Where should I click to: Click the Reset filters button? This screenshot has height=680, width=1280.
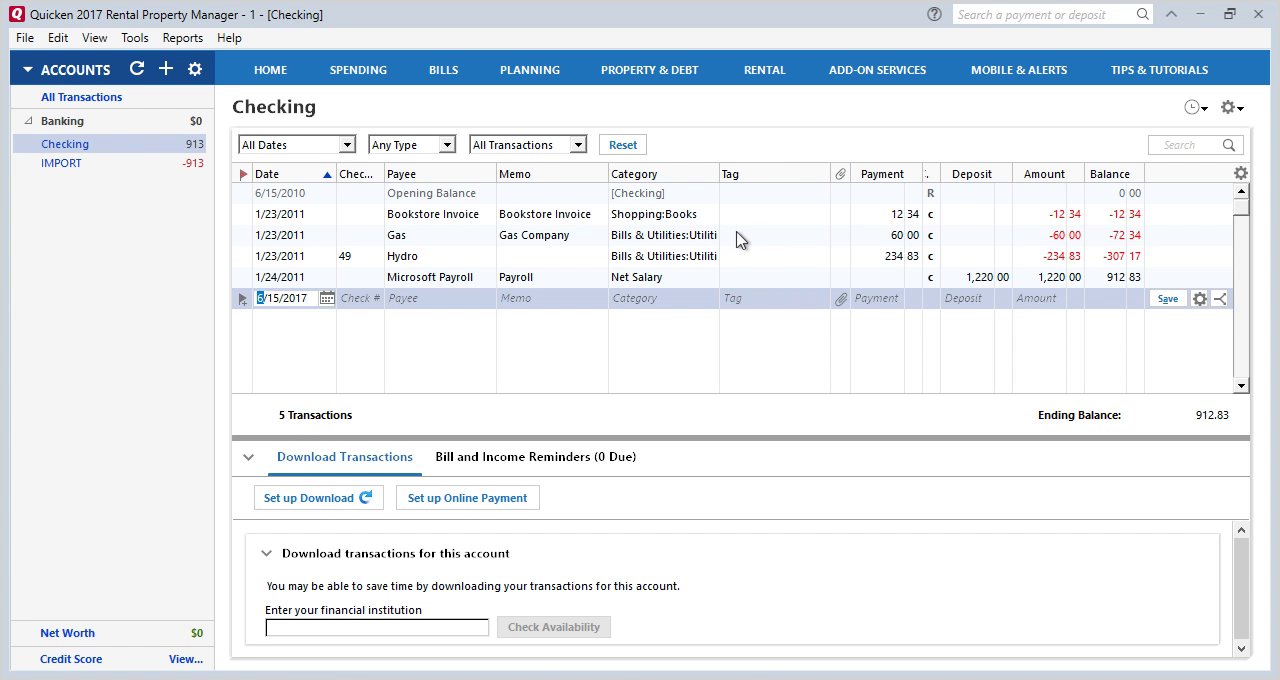pos(623,145)
